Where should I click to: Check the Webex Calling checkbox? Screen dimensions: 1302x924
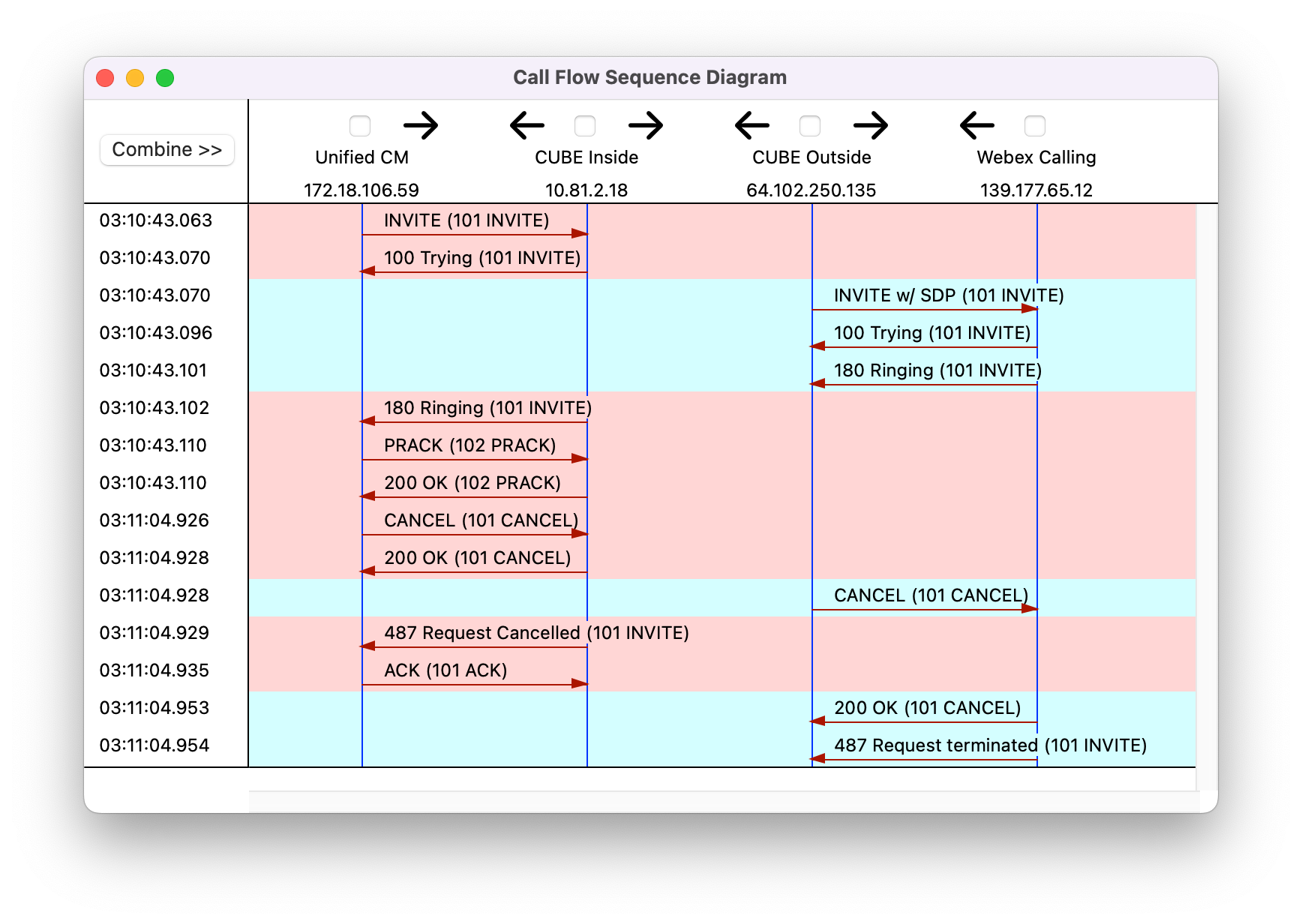pos(1035,126)
